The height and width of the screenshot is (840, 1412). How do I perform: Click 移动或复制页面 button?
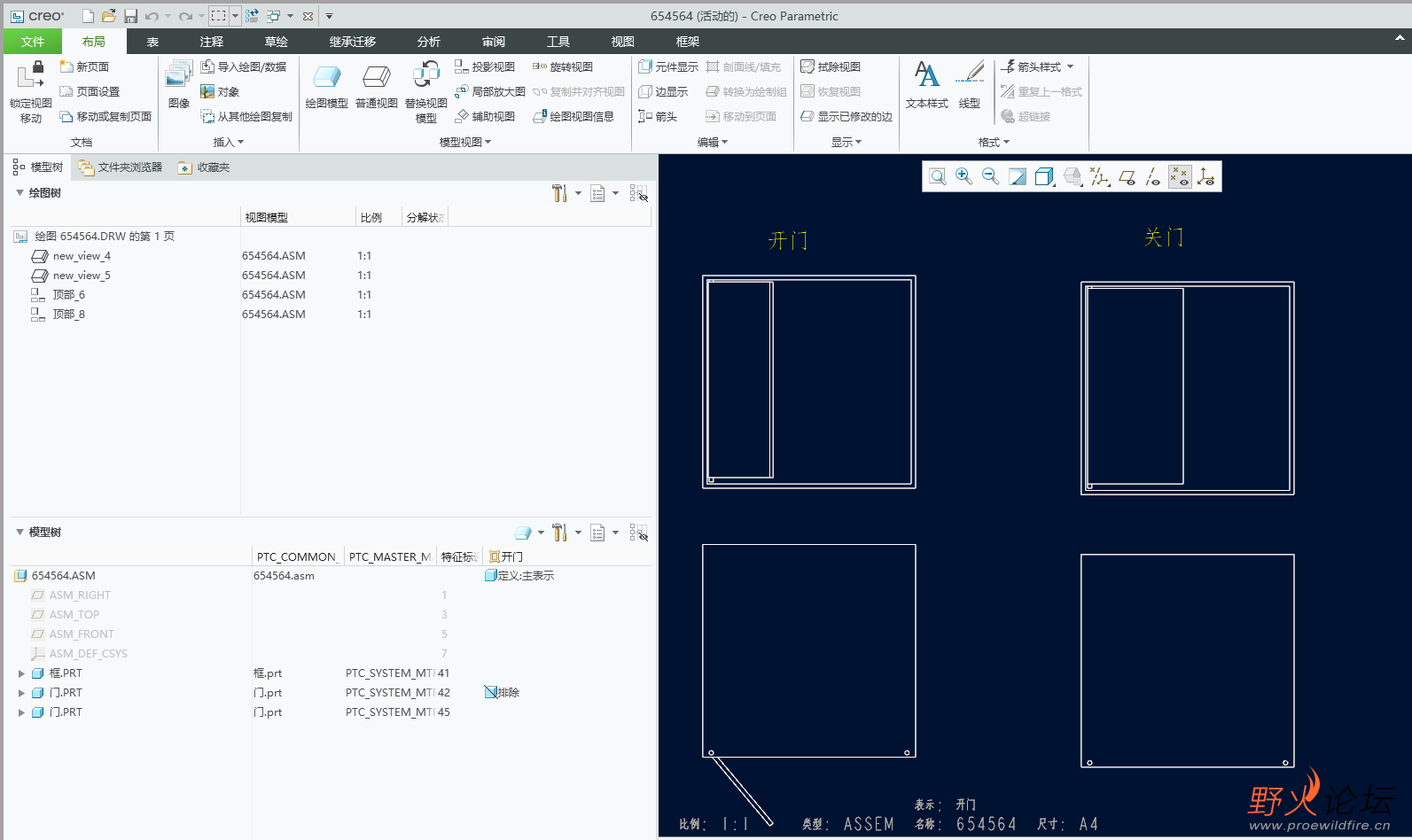click(105, 116)
